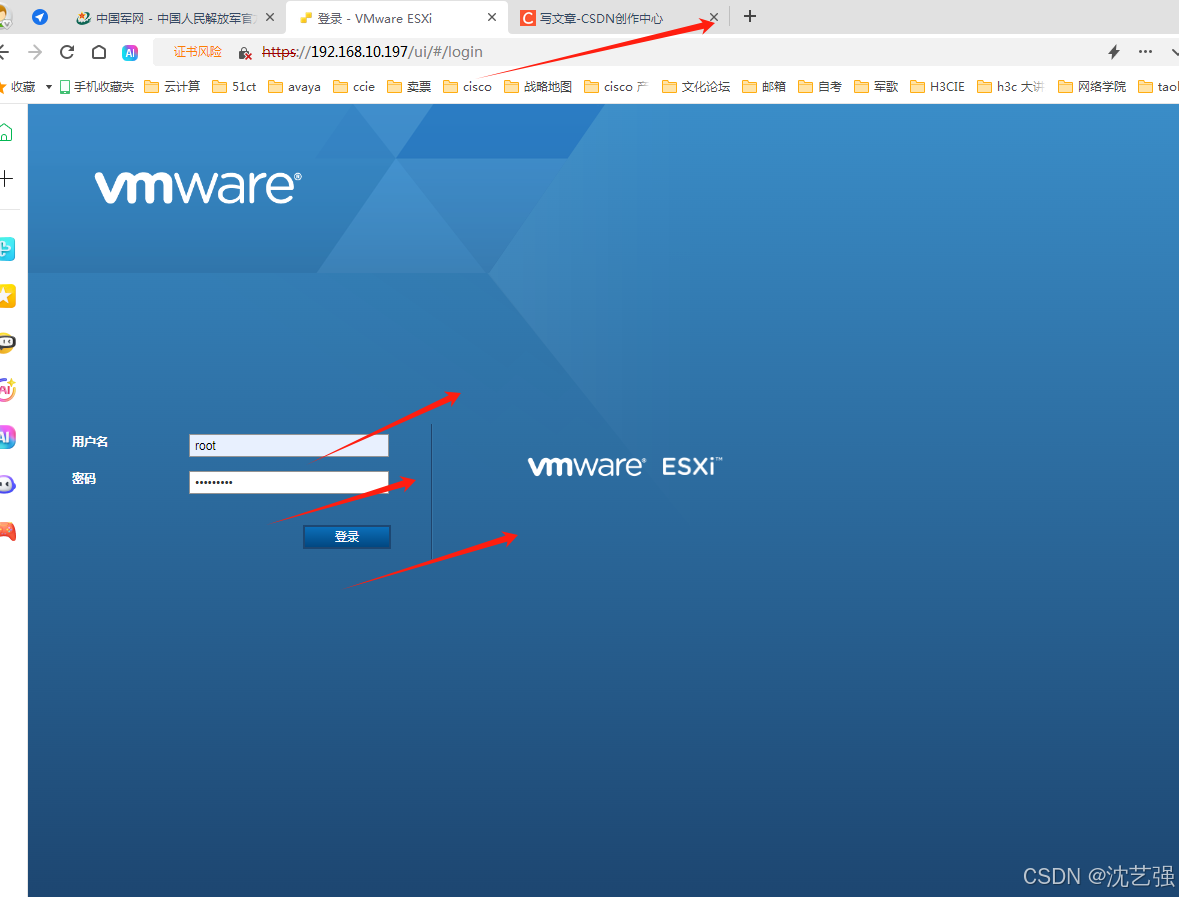
Task: Open the H3CIE bookmark folder
Action: coord(937,87)
